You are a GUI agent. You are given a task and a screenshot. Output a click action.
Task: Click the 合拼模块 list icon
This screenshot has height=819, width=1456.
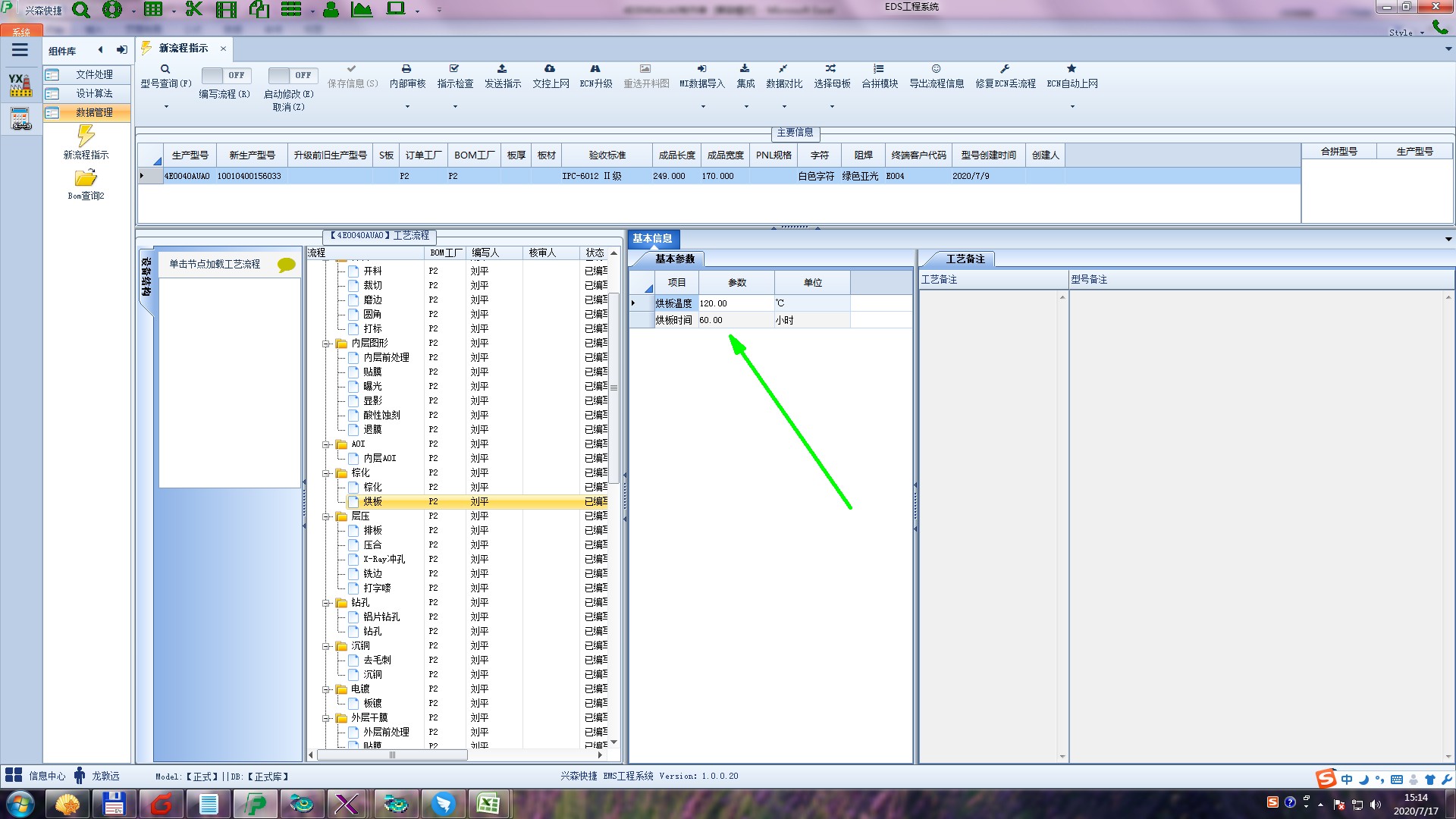point(879,69)
